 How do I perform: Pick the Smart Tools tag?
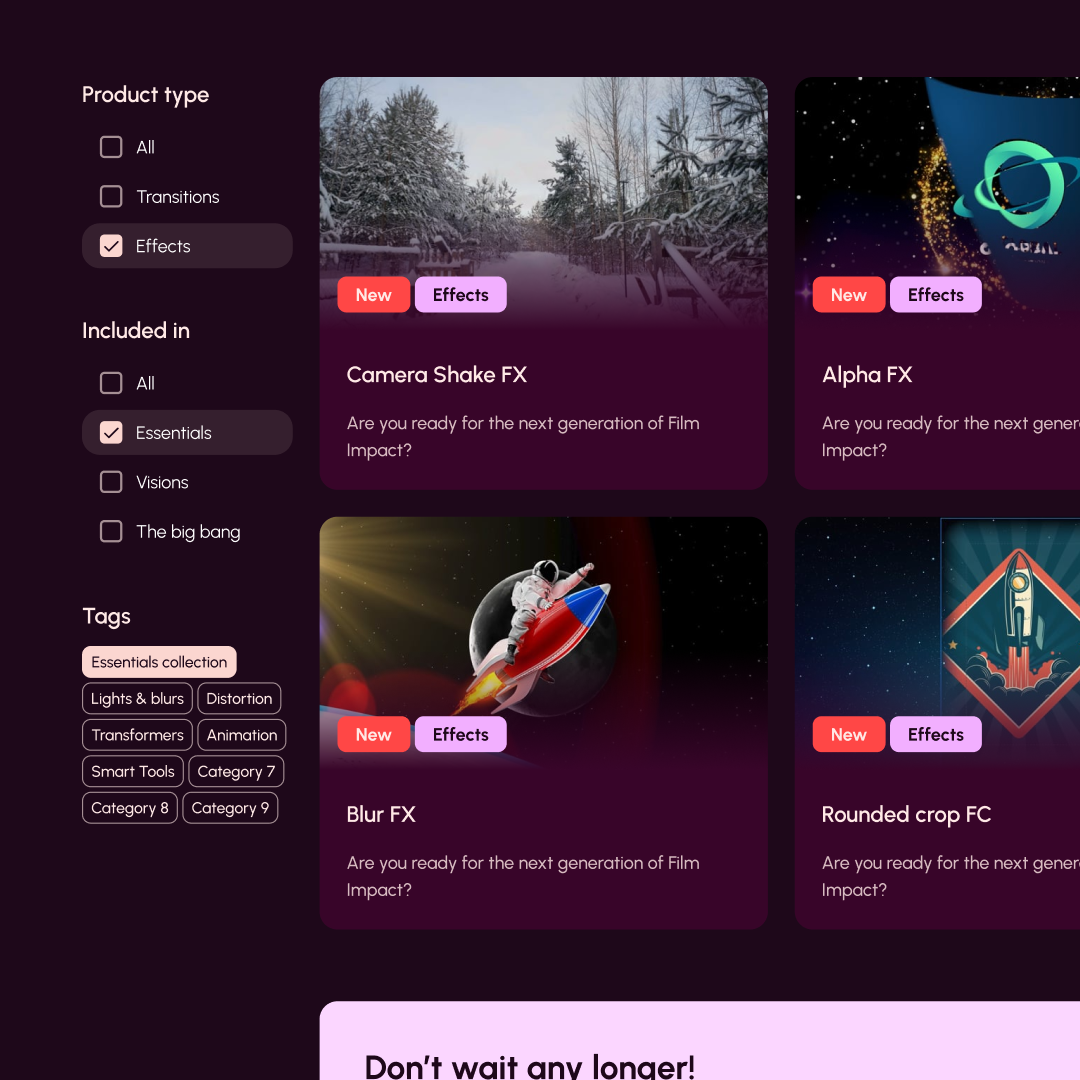[x=133, y=771]
